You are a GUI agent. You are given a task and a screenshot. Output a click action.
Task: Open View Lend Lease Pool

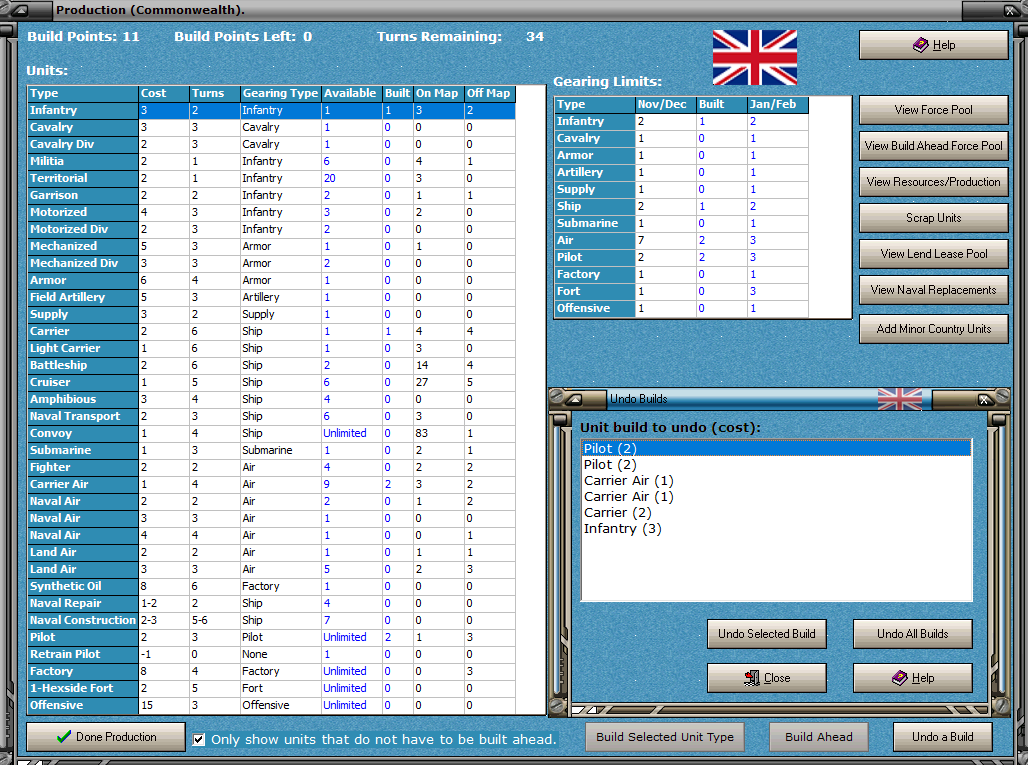(x=934, y=254)
